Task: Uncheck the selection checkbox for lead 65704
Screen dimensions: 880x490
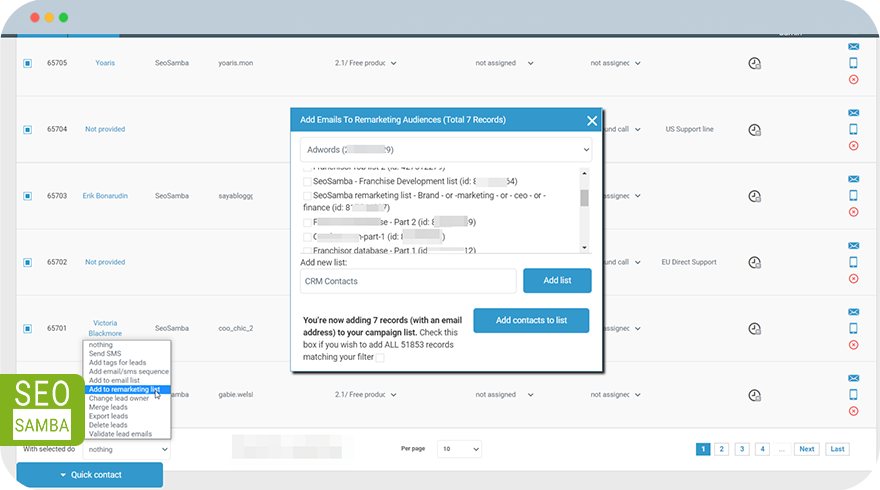Action: pos(28,130)
